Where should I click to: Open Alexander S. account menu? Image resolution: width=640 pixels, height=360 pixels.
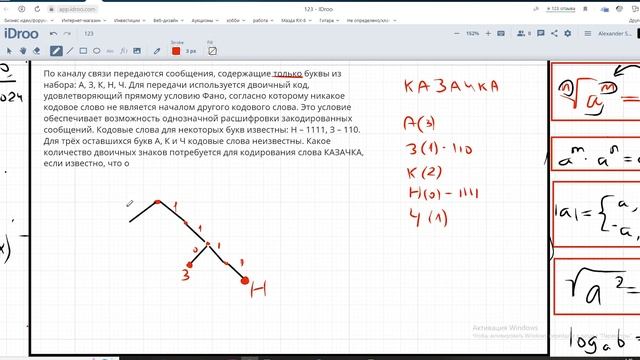click(x=615, y=33)
